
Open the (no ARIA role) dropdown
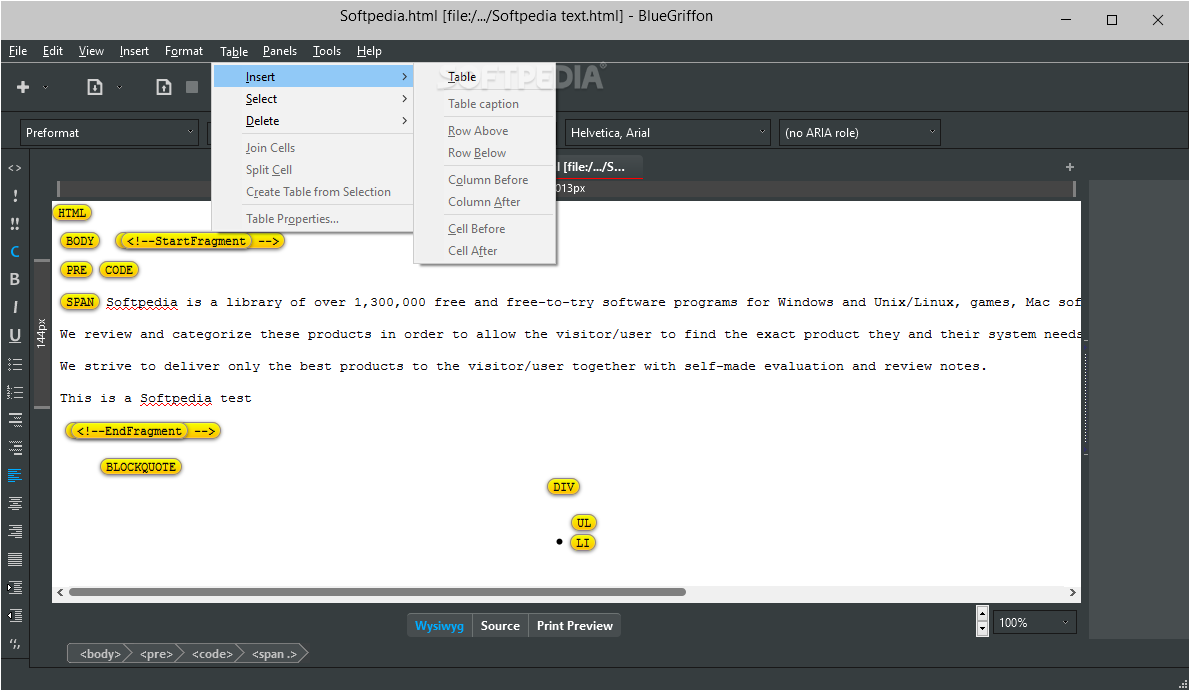click(x=859, y=132)
